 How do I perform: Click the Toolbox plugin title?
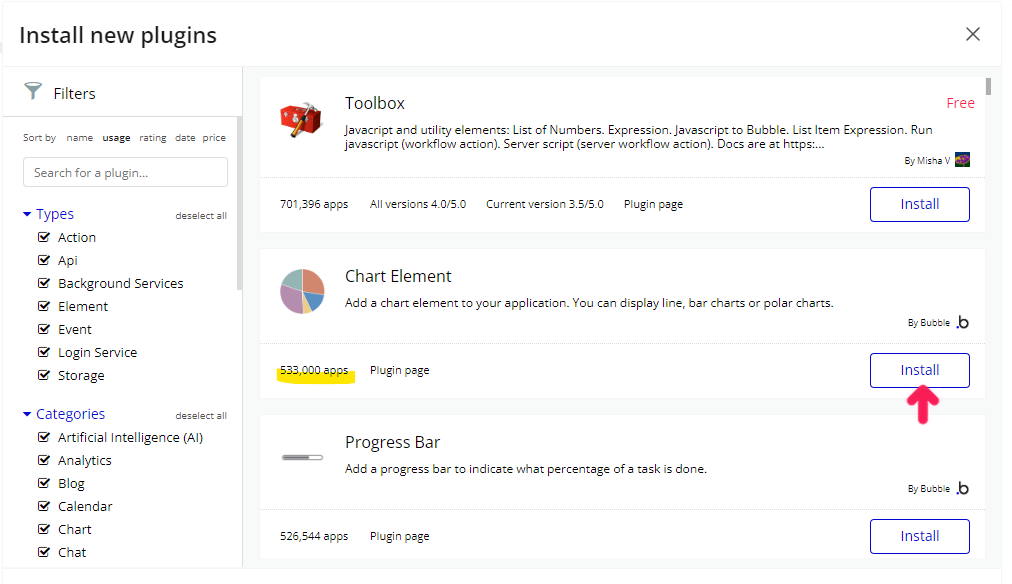[374, 103]
